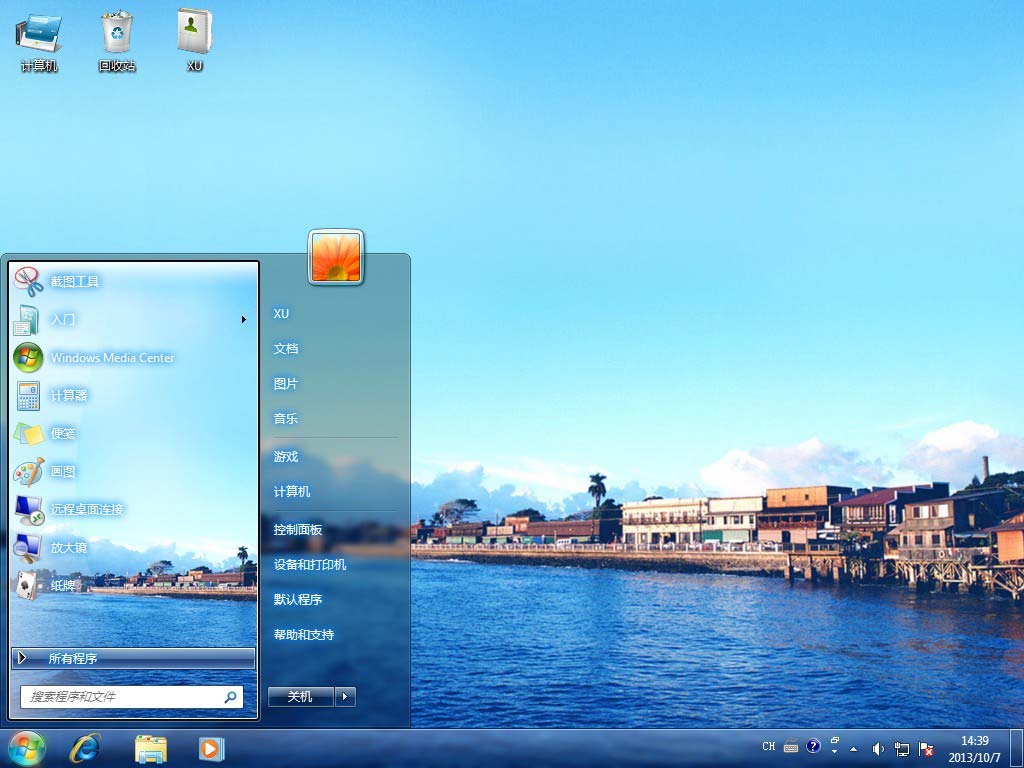Viewport: 1024px width, 768px height.
Task: Launch 画图 (Paint) program
Action: pyautogui.click(x=63, y=472)
